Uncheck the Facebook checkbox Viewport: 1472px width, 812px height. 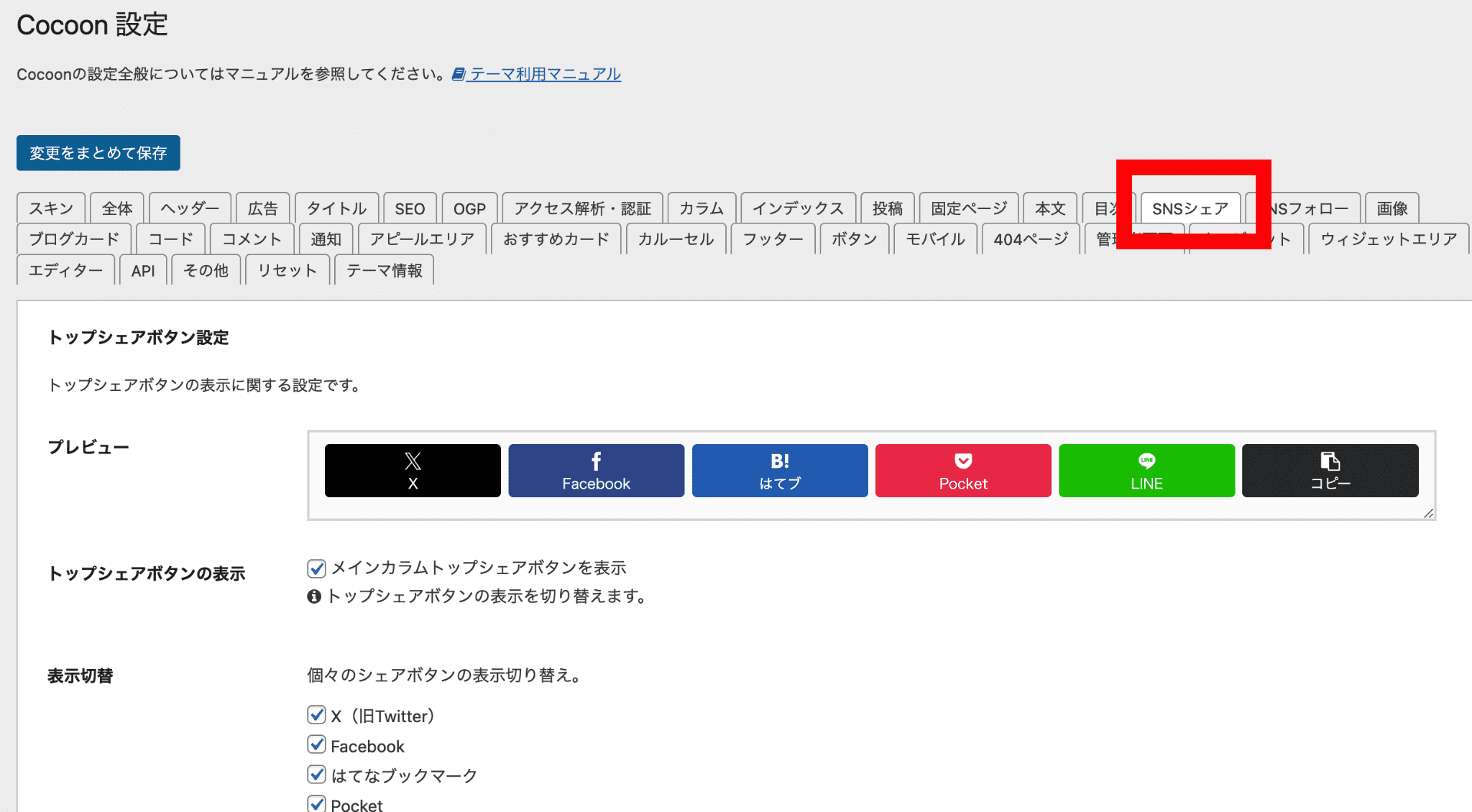316,744
